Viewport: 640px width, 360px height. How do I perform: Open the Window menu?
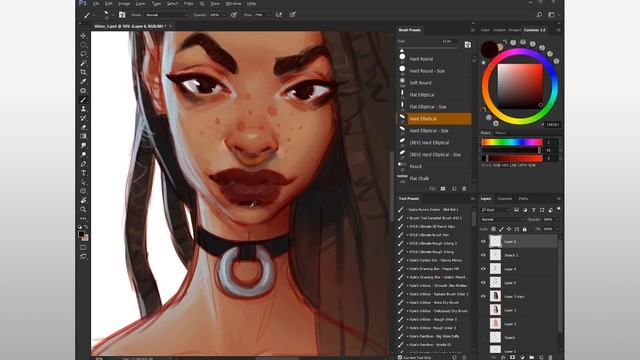233,4
